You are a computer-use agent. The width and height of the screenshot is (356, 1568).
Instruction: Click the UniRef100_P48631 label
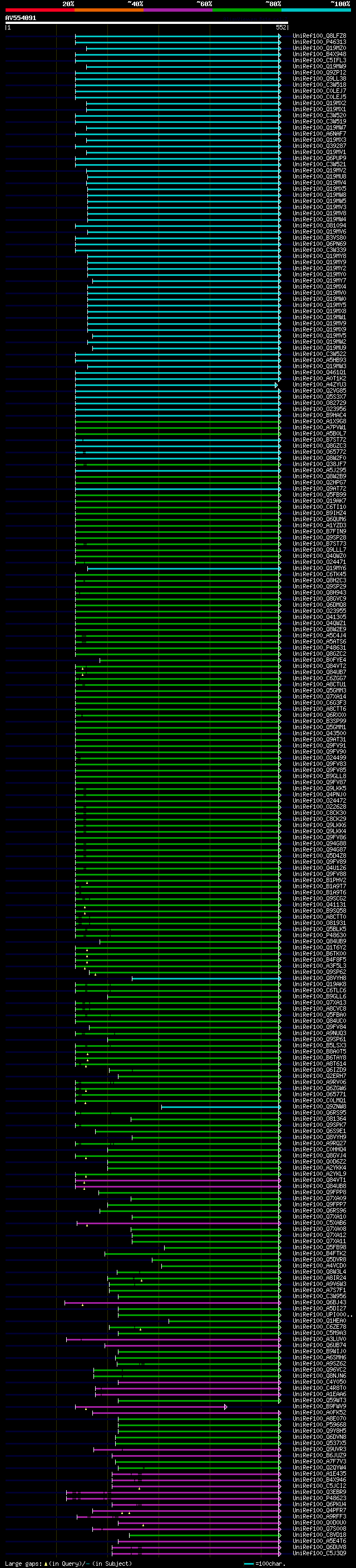(319, 647)
